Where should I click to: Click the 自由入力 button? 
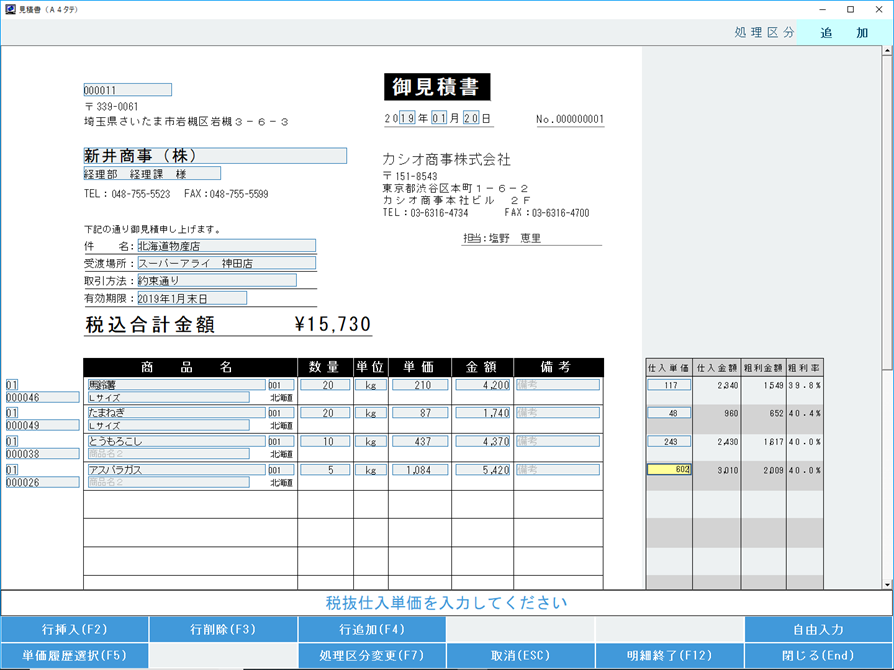click(x=818, y=630)
